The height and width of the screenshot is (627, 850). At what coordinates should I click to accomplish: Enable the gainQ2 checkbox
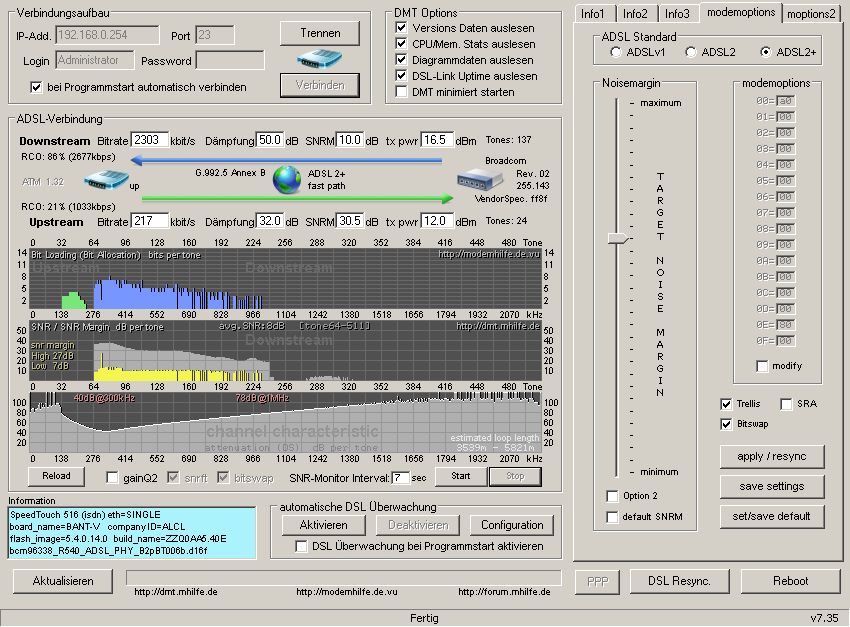tap(112, 477)
